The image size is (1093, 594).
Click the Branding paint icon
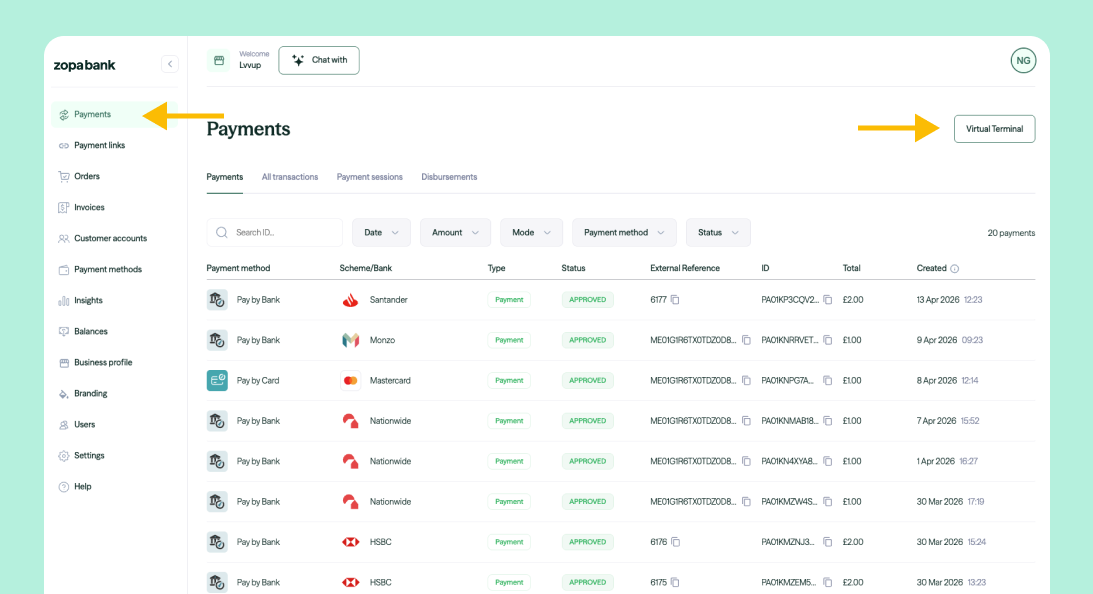63,393
